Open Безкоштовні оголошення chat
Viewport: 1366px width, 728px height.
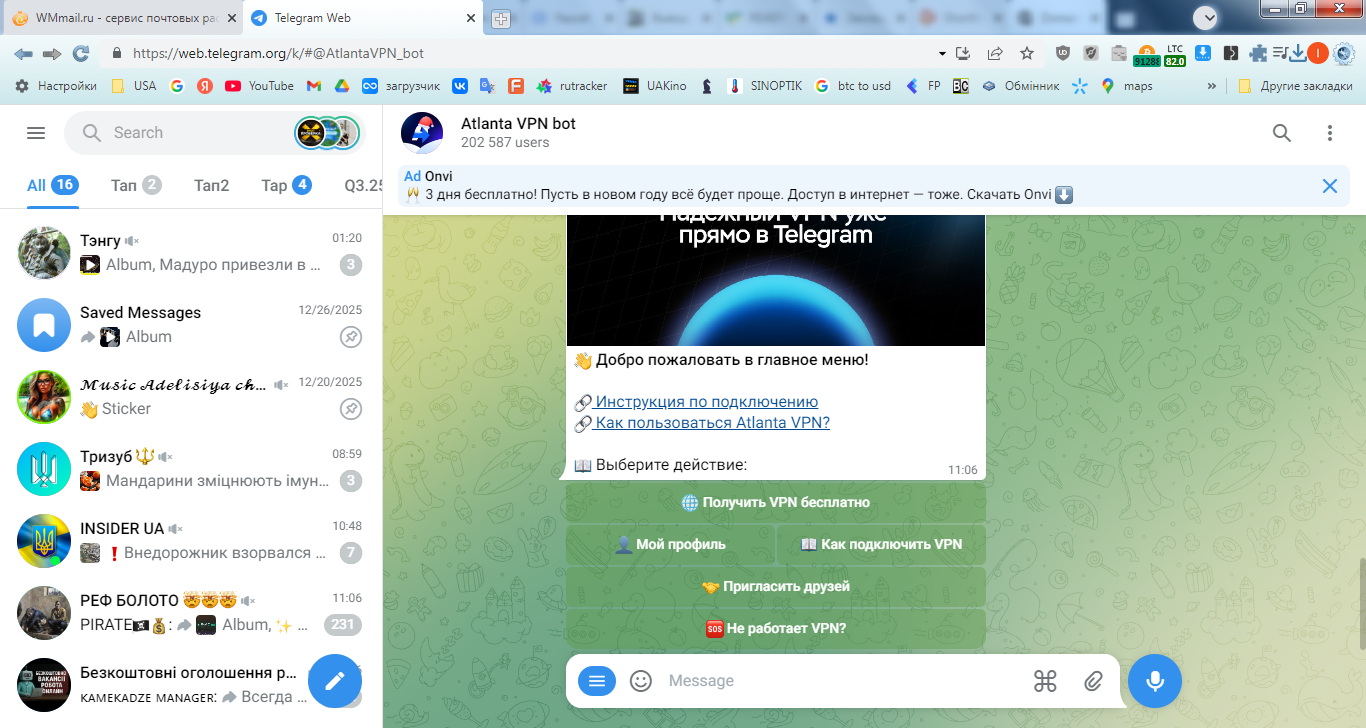[x=191, y=684]
